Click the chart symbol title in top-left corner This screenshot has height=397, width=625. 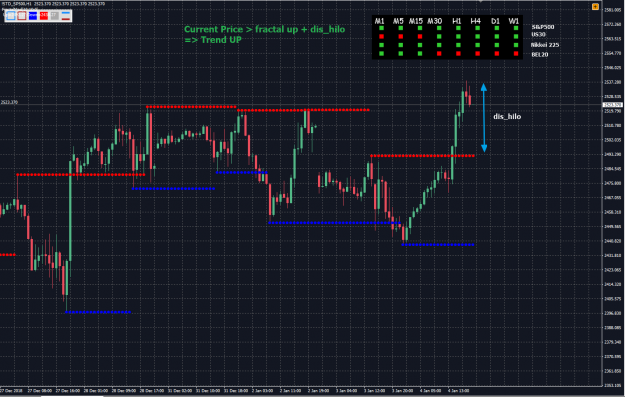pos(53,4)
